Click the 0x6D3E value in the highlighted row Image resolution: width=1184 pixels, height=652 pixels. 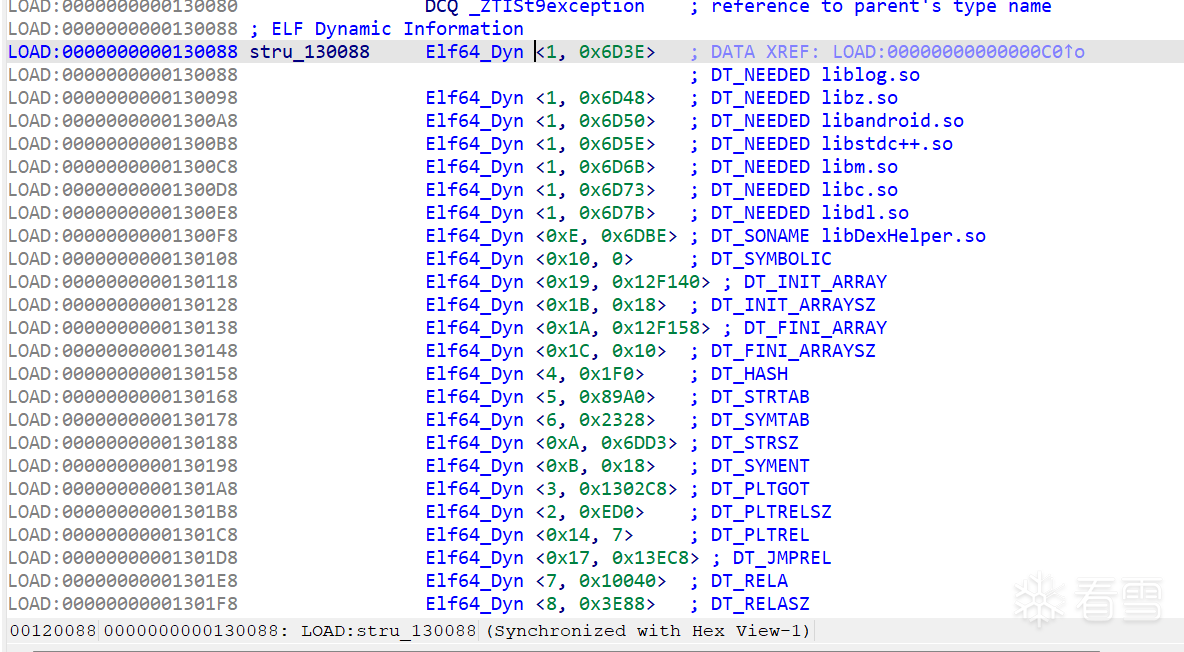(x=612, y=52)
